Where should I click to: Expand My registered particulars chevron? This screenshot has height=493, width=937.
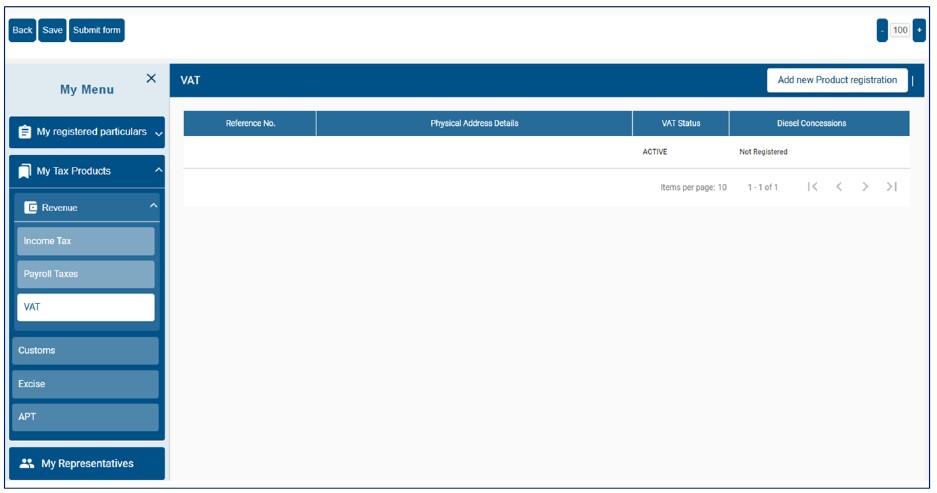pyautogui.click(x=158, y=133)
